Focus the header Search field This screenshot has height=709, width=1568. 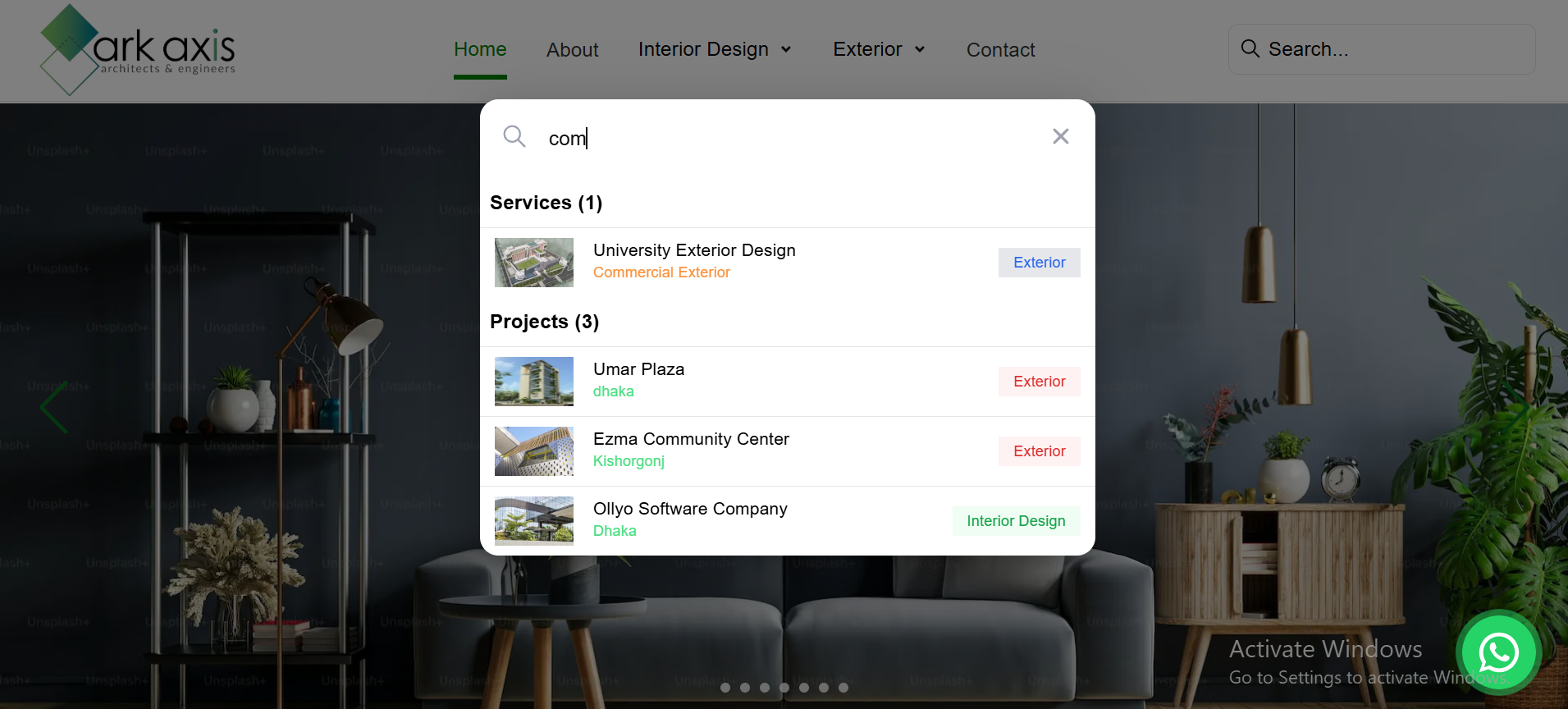(1382, 49)
